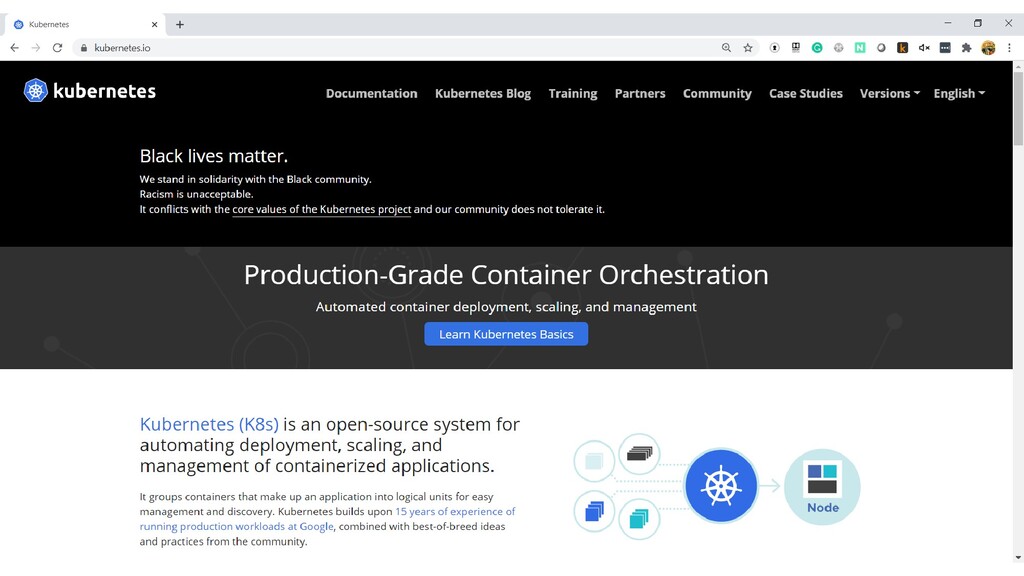Close the Kubernetes tab

tap(154, 24)
